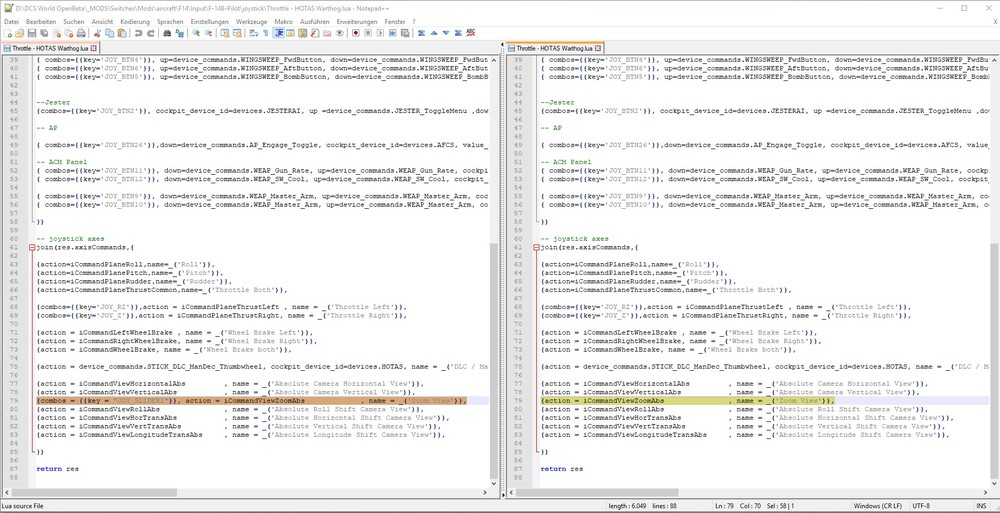
Task: Collapse the line 61 fold in left pane
Action: click(32, 247)
